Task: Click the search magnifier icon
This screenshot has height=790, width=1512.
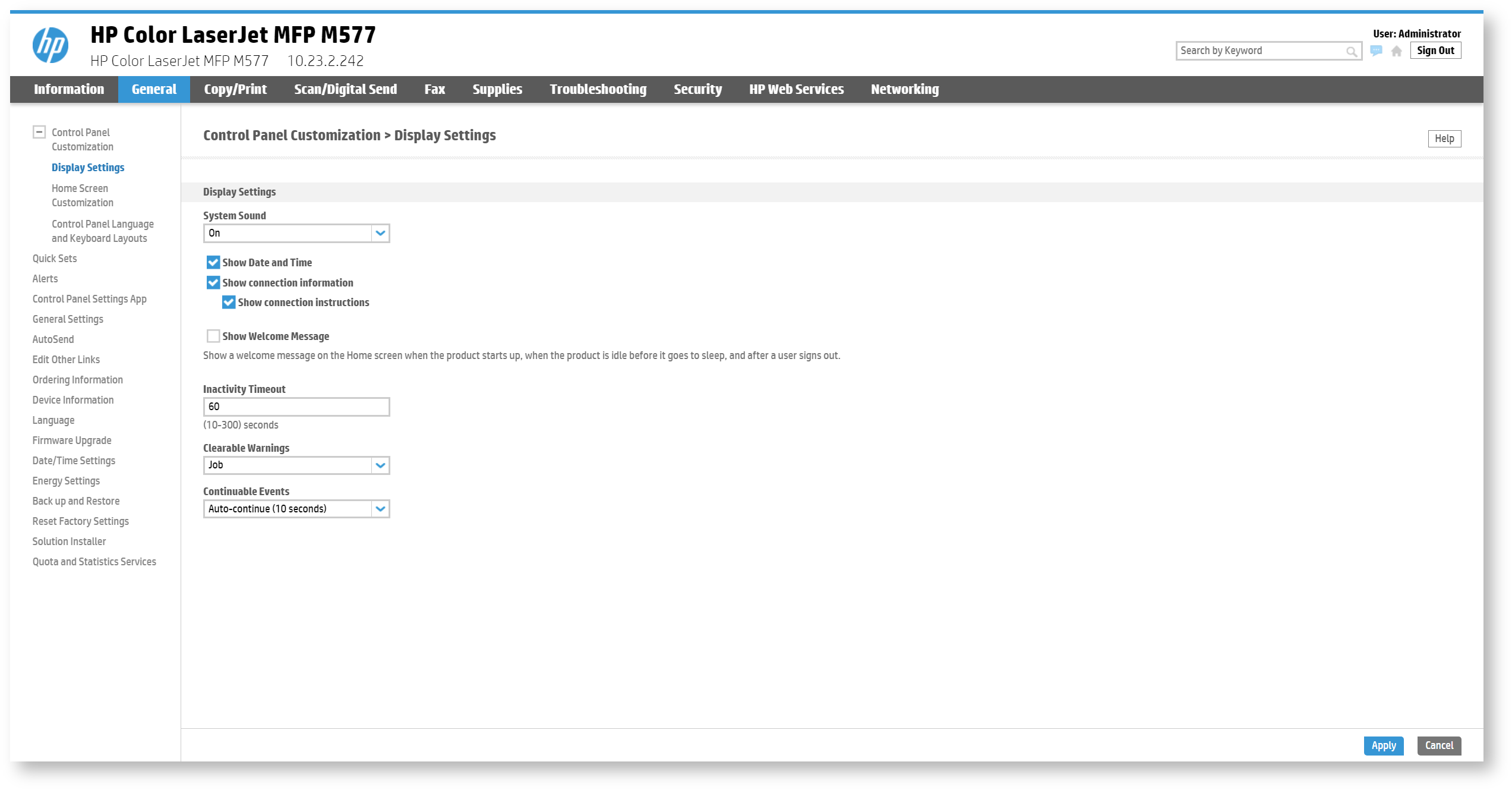Action: [x=1351, y=52]
